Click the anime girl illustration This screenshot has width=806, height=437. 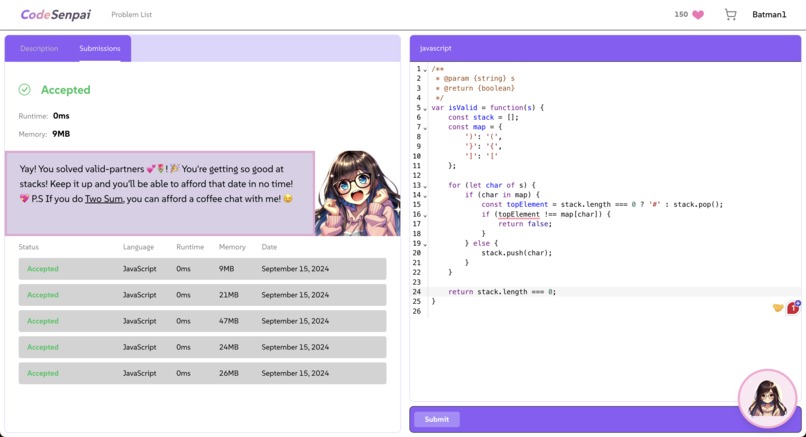358,193
